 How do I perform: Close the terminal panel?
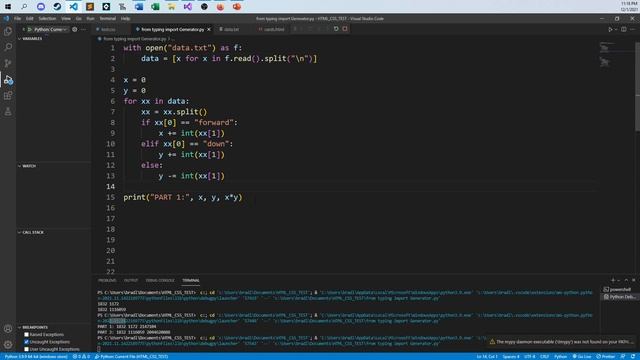pos(633,280)
